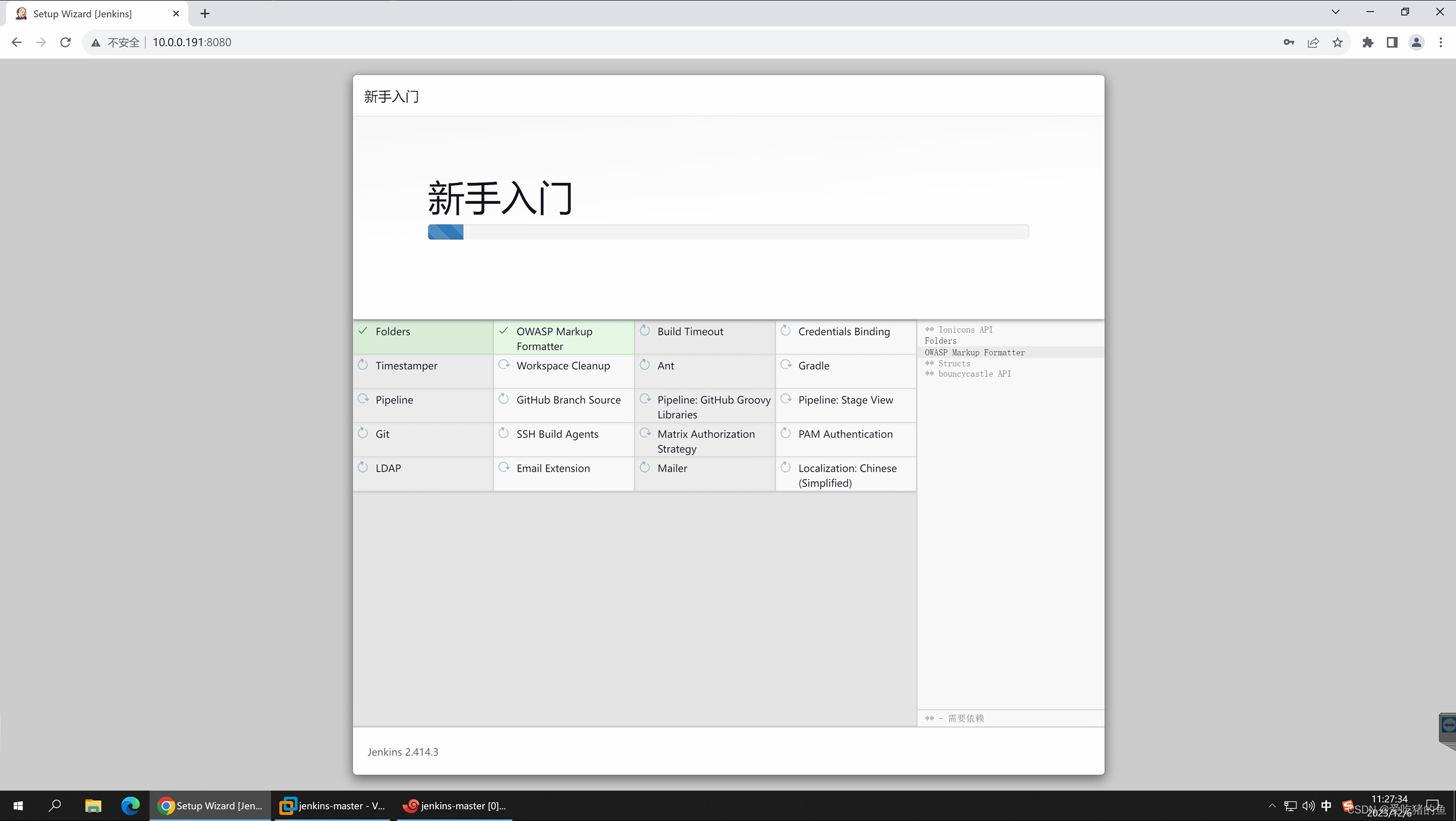Click the Gradle plugin pending icon
This screenshot has width=1456, height=821.
pos(785,365)
